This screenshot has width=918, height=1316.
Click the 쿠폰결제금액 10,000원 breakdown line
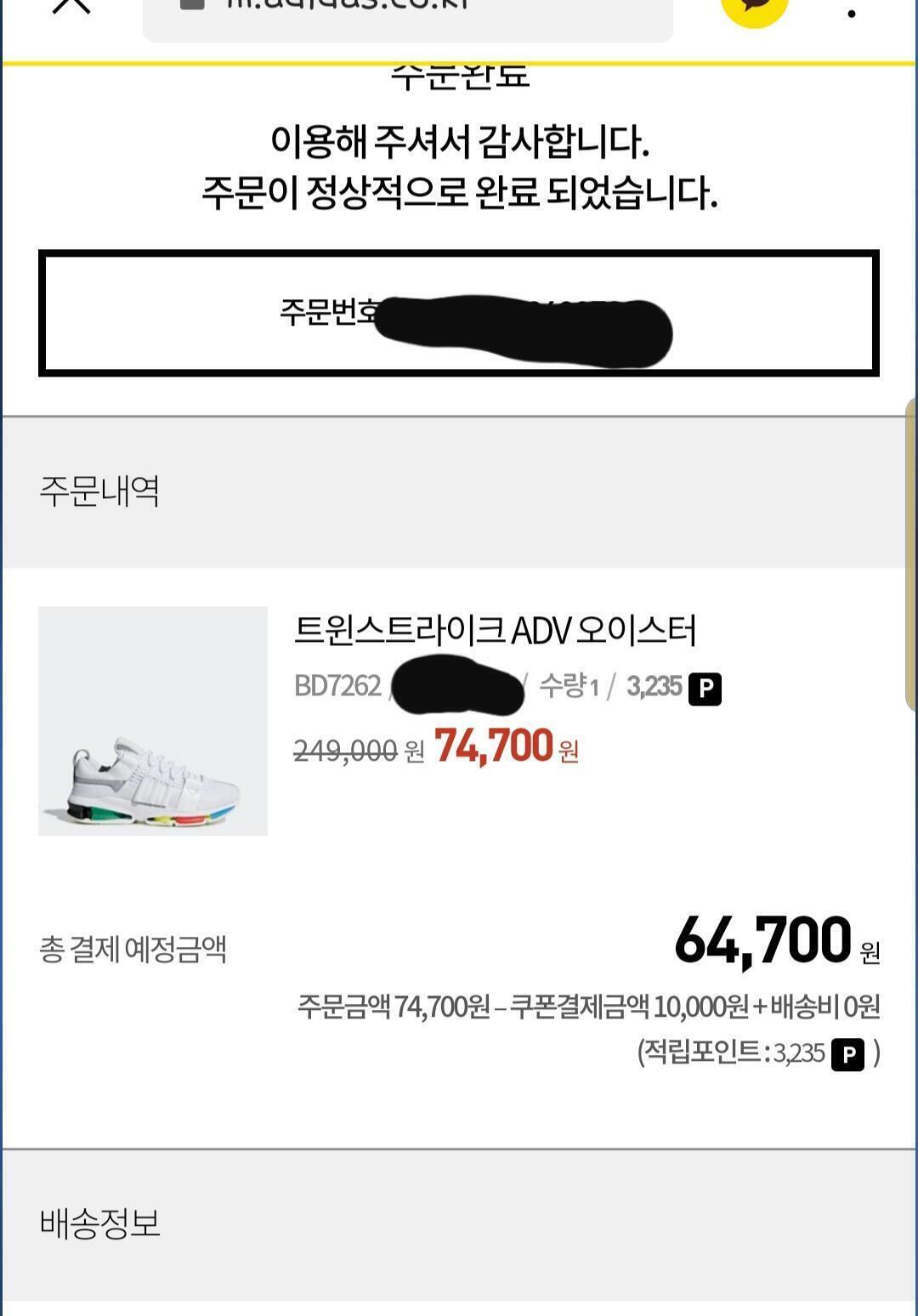pos(629,1007)
